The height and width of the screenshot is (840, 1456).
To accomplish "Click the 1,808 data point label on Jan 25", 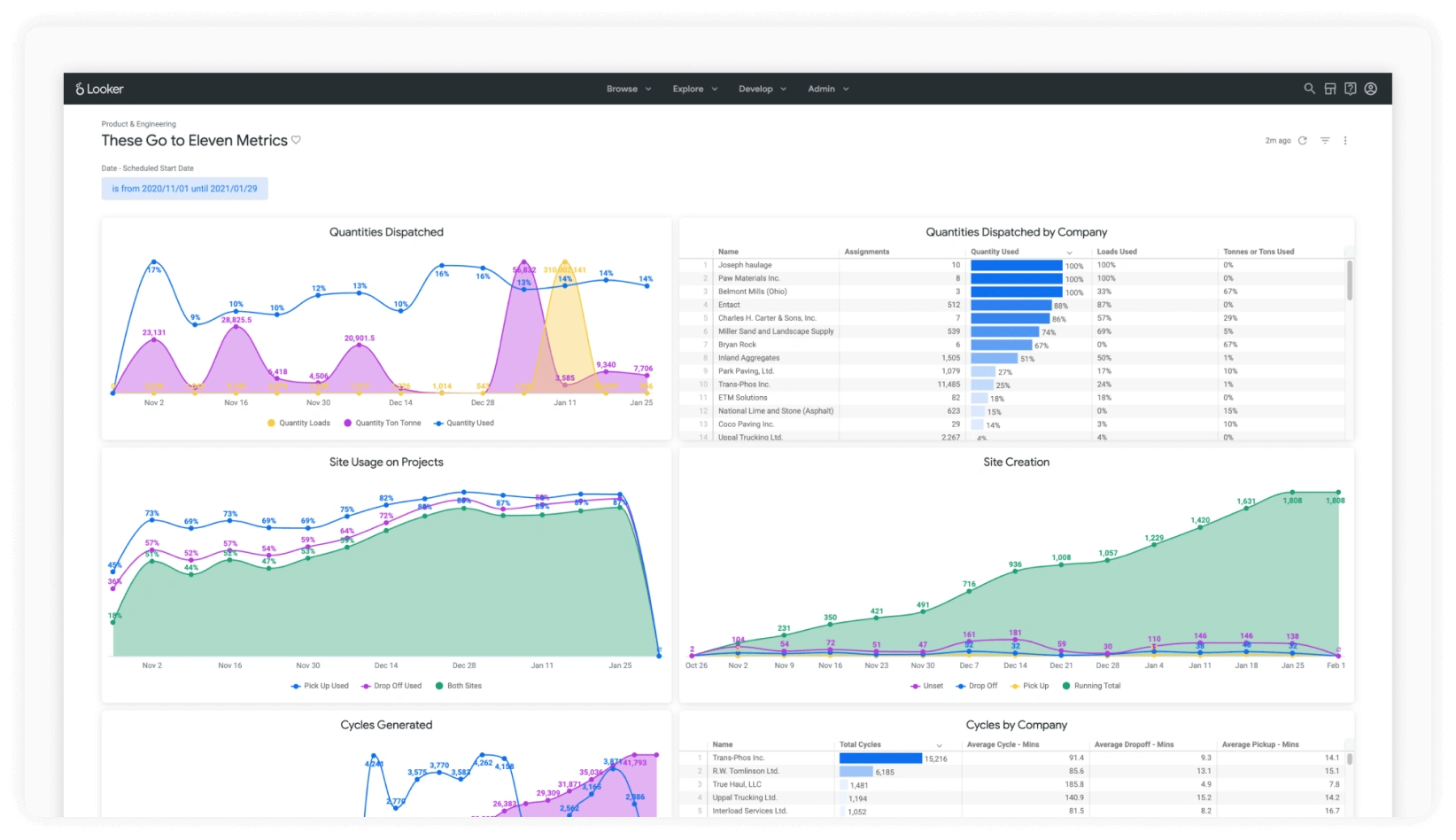I will tap(1292, 501).
